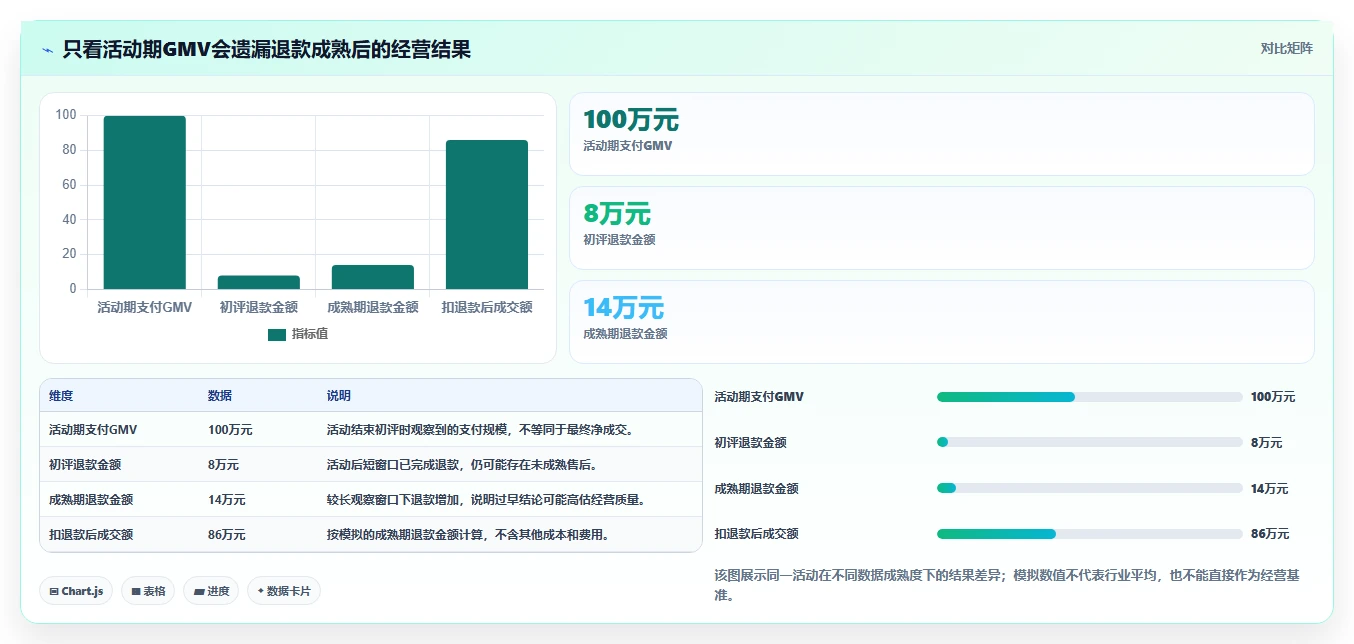Click the 表格 tag chip

pos(148,591)
